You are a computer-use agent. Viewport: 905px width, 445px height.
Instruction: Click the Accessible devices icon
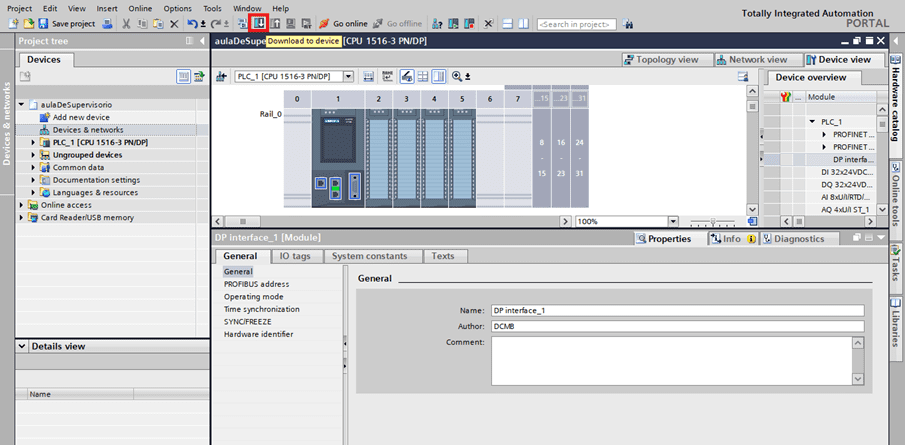point(437,24)
